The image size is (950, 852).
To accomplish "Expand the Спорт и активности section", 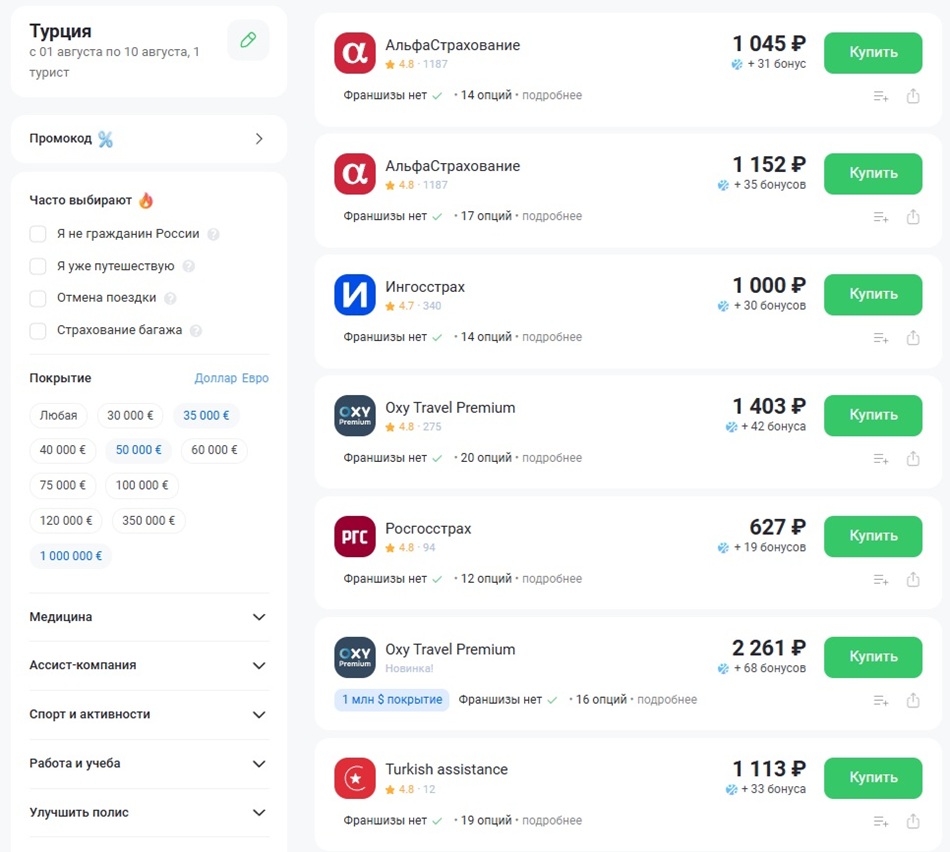I will [149, 714].
